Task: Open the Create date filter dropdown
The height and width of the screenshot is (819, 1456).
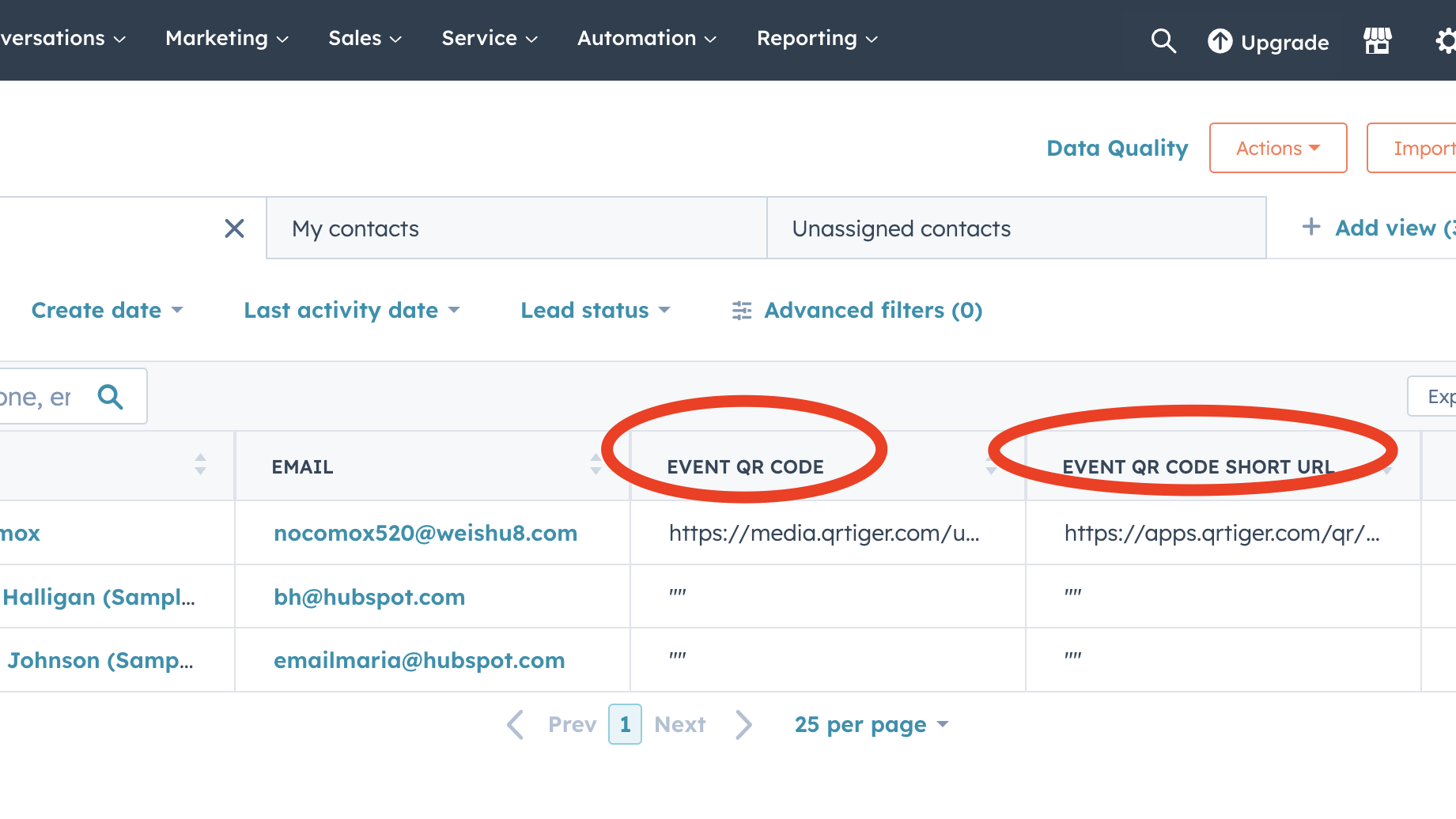Action: (x=108, y=310)
